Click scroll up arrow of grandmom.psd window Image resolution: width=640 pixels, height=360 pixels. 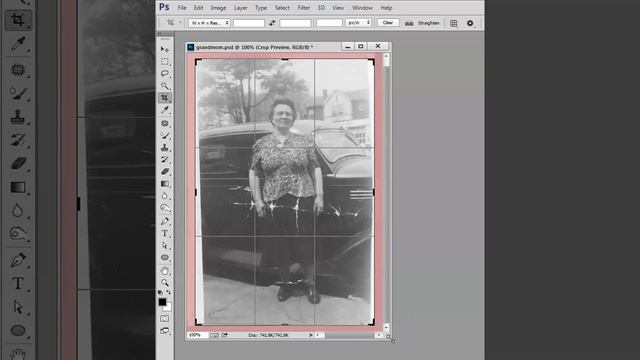[386, 57]
